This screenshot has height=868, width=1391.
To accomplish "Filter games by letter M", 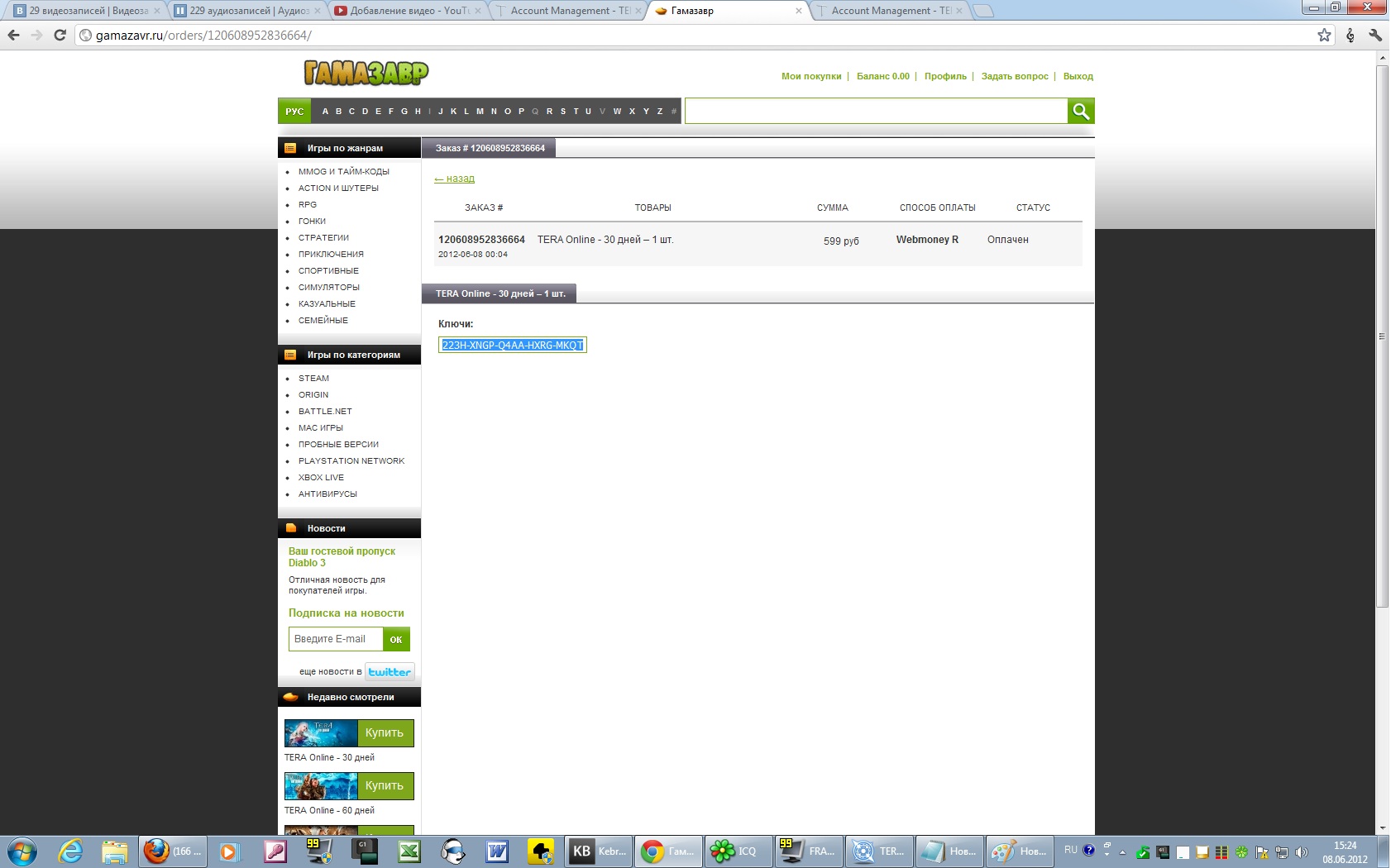I will click(480, 112).
